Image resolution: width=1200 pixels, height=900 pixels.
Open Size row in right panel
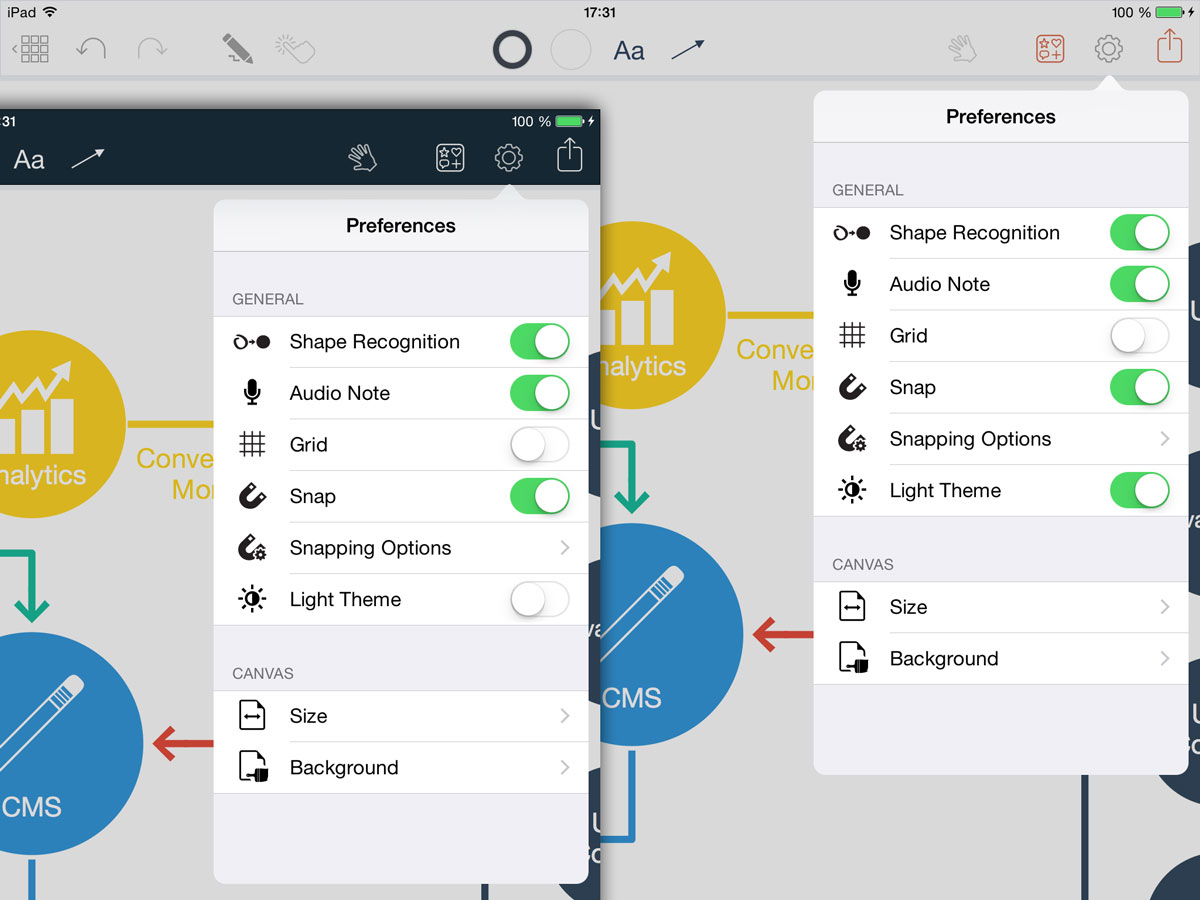[x=1001, y=607]
